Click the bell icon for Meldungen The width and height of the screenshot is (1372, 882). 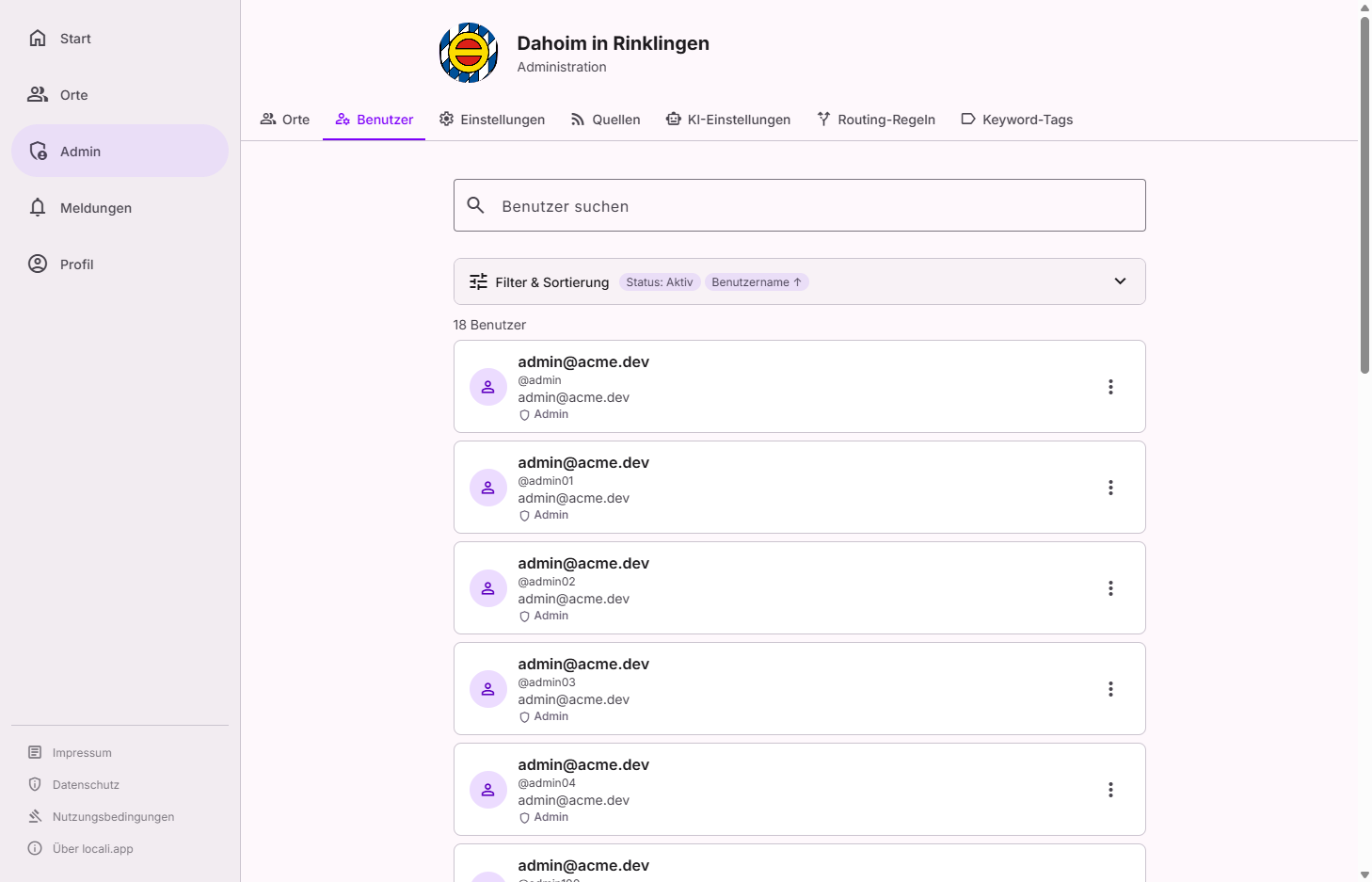(38, 208)
